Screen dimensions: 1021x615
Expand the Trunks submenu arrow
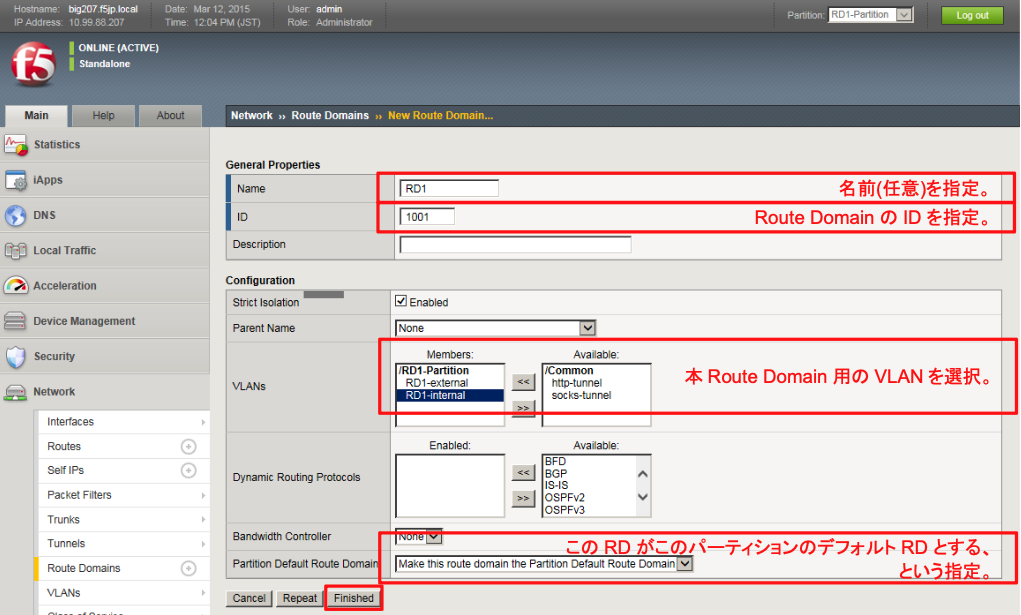point(203,519)
